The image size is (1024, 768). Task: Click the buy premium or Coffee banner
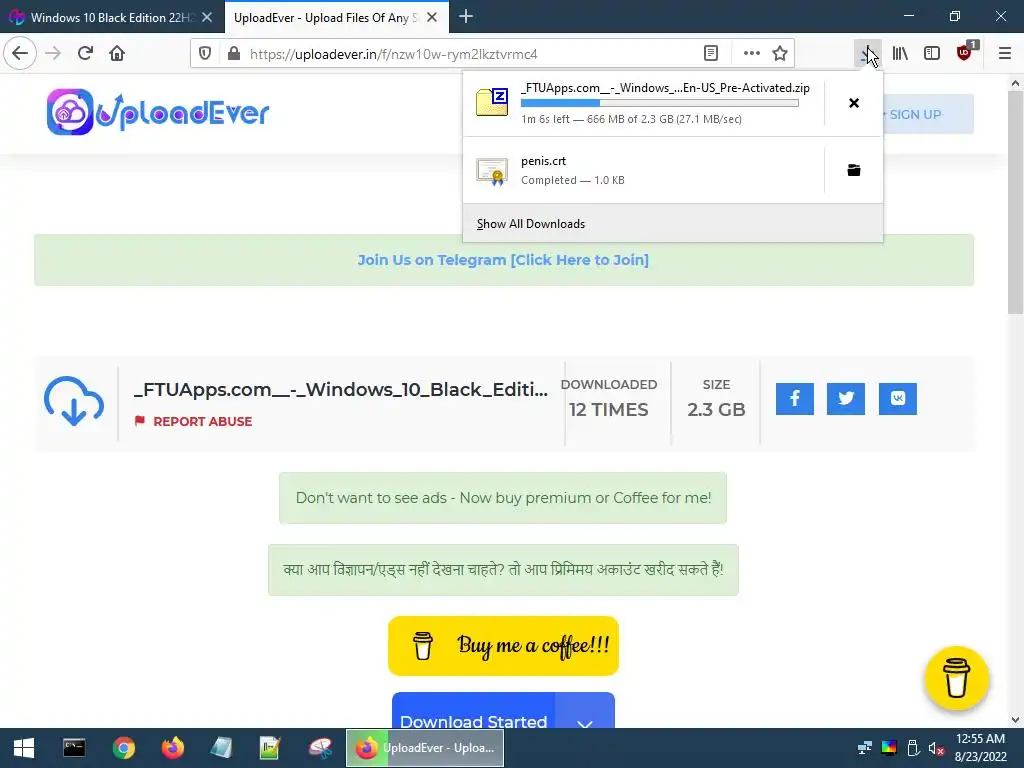(503, 498)
